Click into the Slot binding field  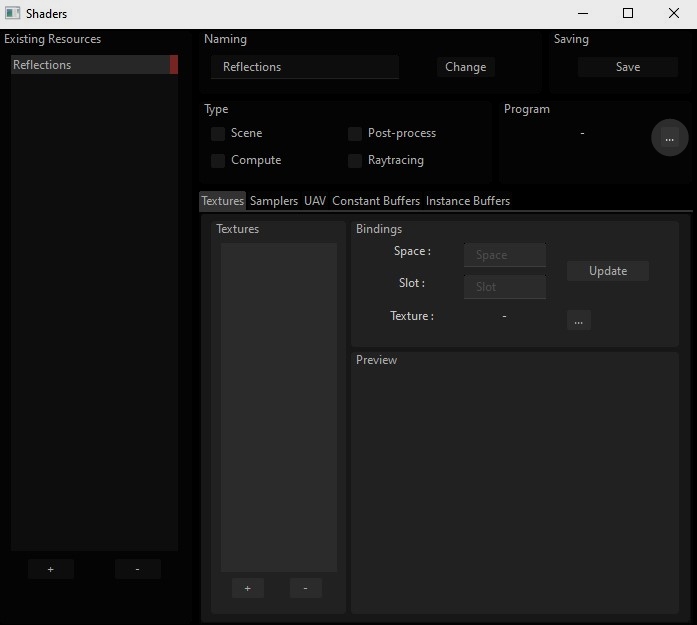(x=505, y=287)
